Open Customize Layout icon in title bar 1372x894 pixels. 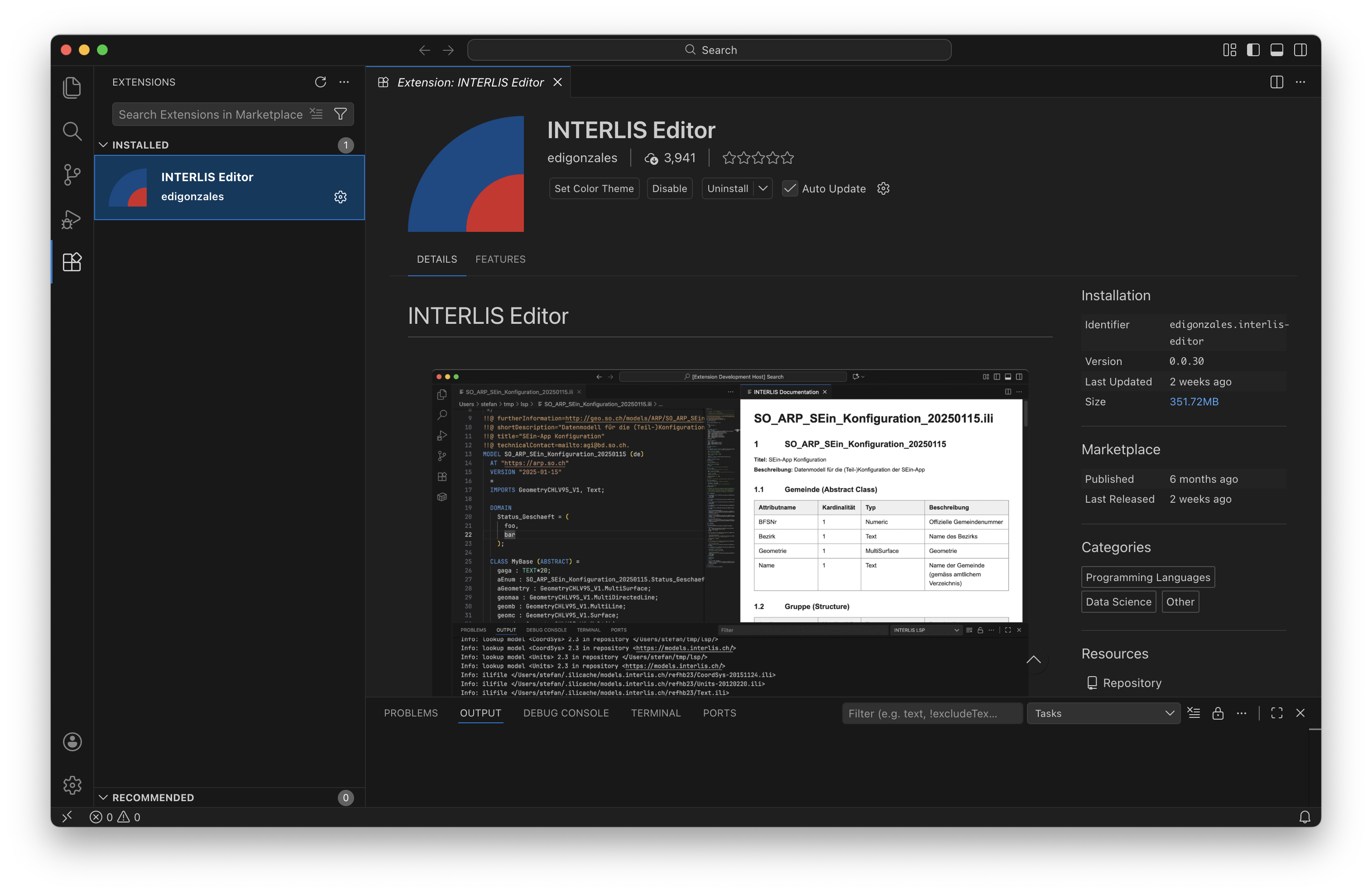click(x=1230, y=50)
